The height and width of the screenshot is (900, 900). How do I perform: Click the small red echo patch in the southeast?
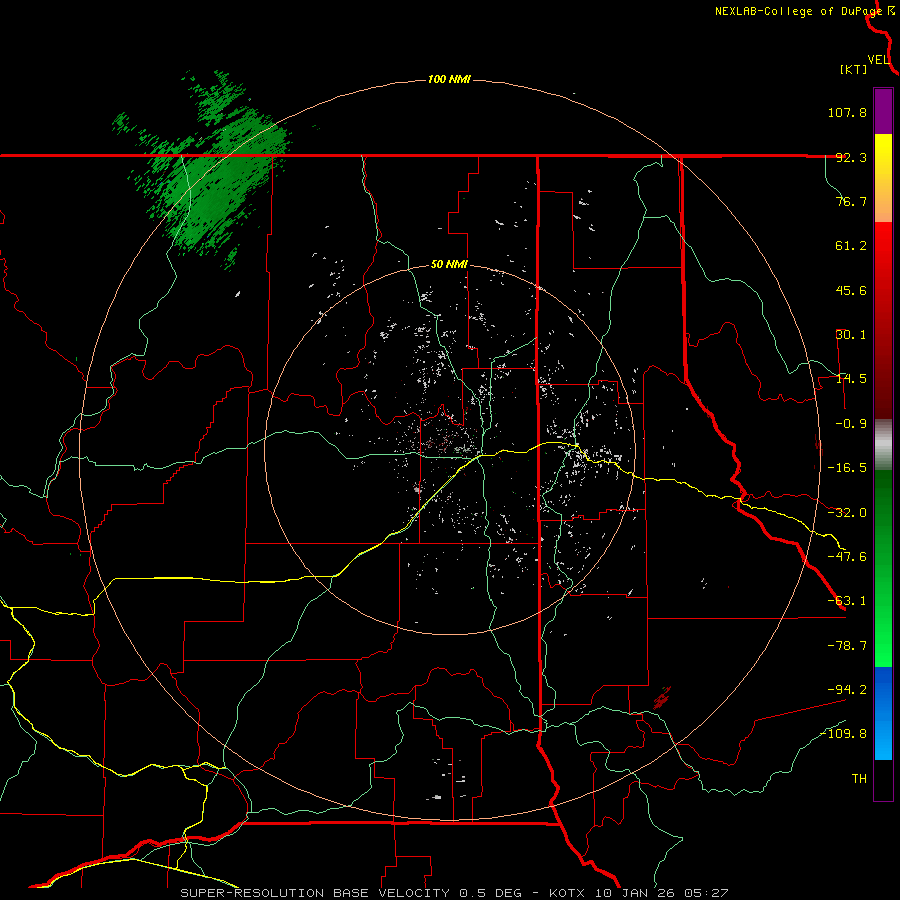661,698
